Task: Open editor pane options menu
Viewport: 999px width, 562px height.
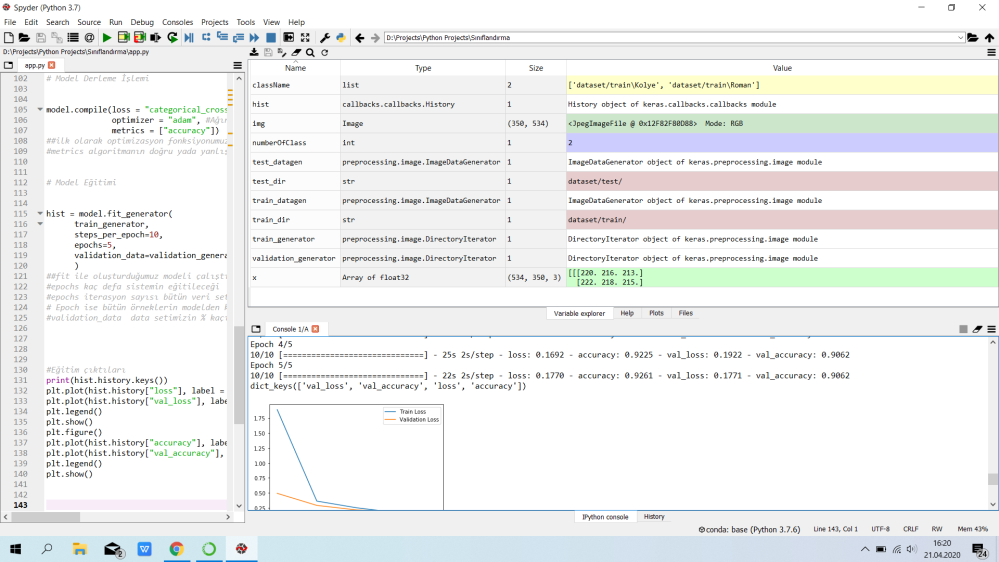Action: click(x=238, y=65)
